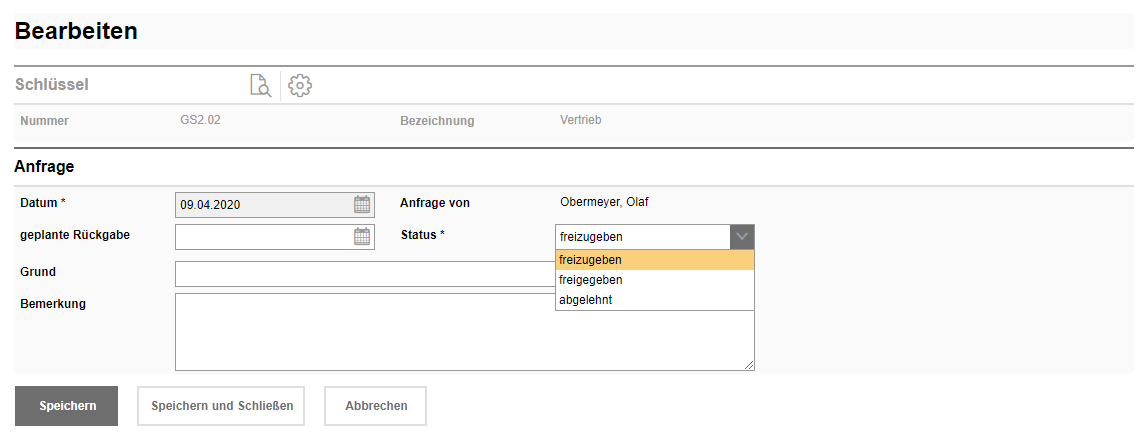Select 'freizugeben' in the dropdown list
This screenshot has height=433, width=1144.
point(655,260)
